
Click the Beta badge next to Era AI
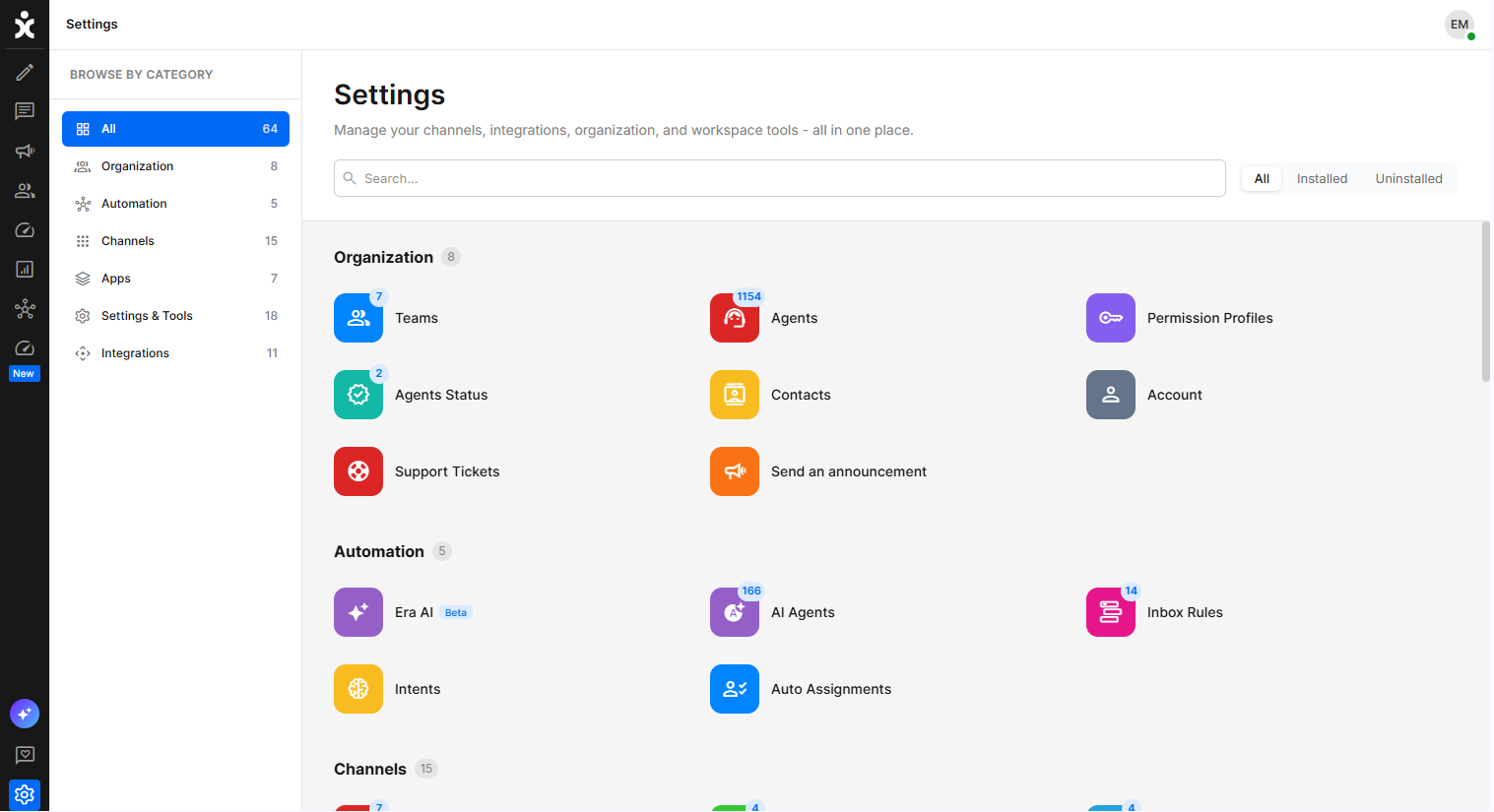coord(456,612)
